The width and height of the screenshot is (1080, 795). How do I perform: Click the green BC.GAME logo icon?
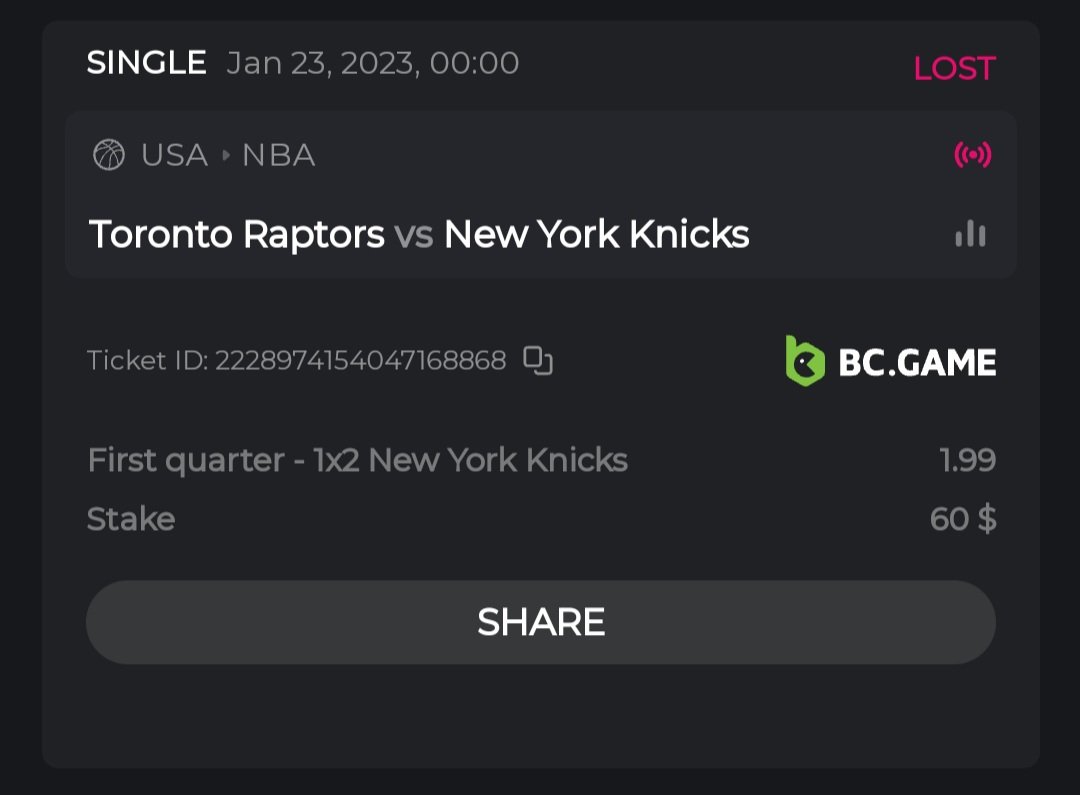[x=805, y=361]
